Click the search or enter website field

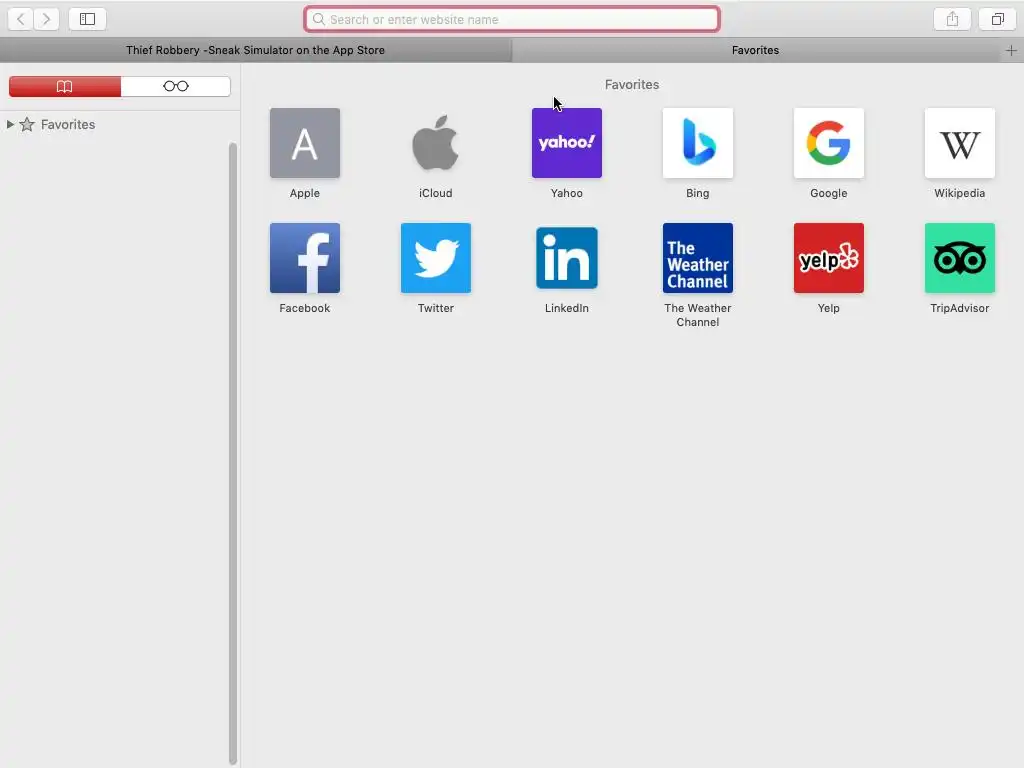coord(512,19)
